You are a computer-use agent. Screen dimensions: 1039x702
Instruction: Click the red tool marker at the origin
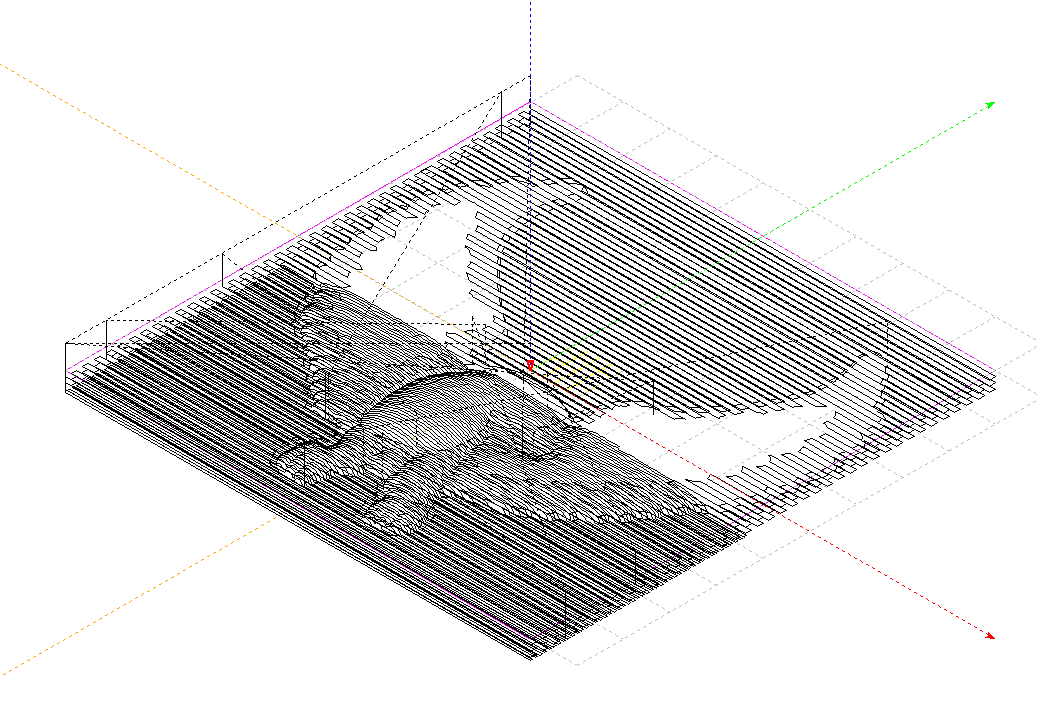tap(530, 365)
